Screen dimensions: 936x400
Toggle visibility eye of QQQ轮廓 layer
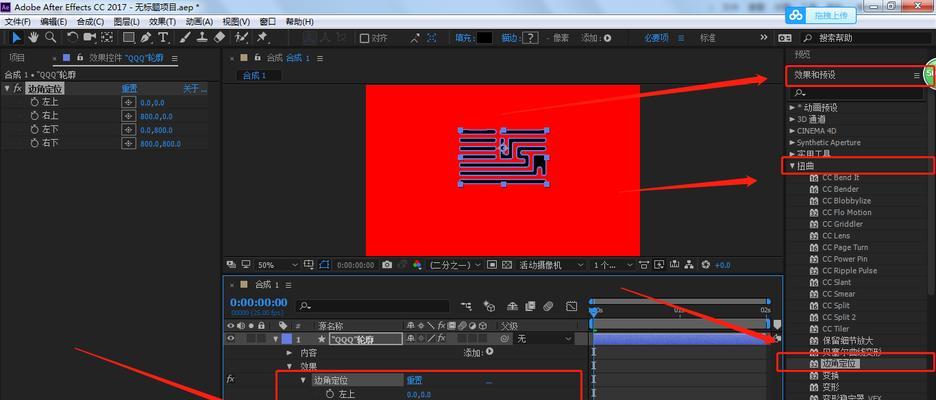pos(231,339)
